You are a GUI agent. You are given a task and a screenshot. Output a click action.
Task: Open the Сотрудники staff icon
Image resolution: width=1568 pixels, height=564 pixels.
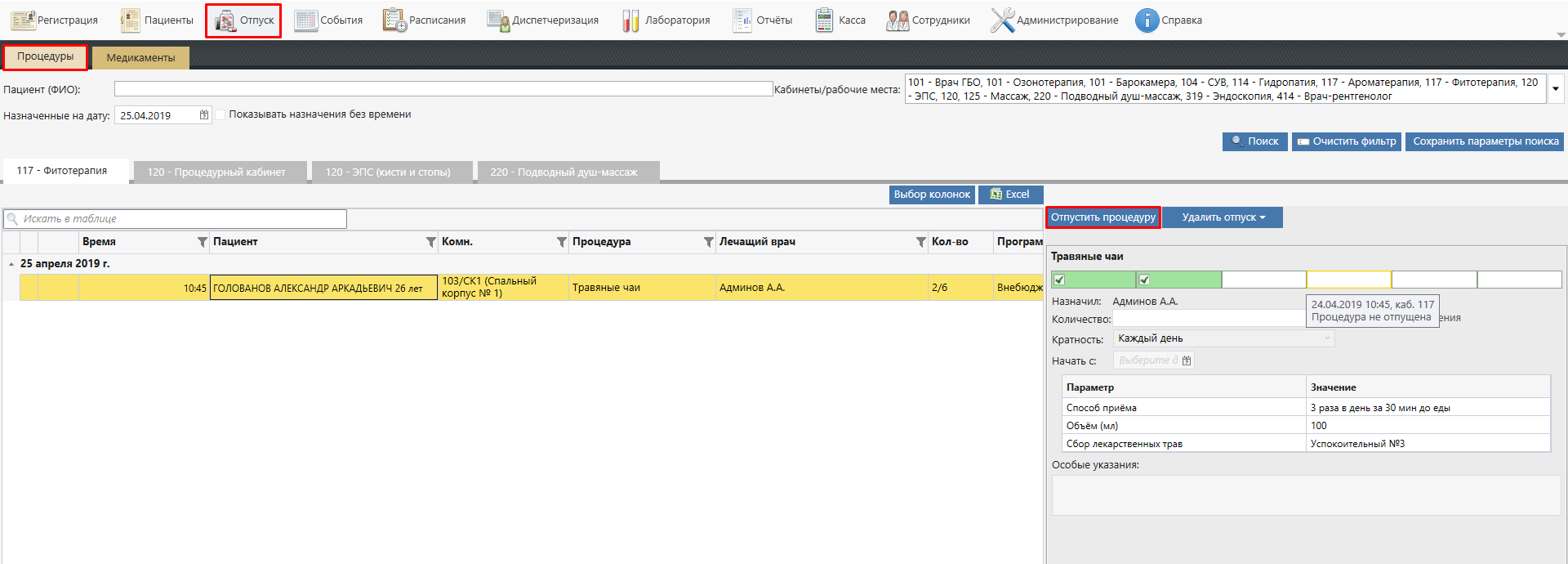(898, 20)
